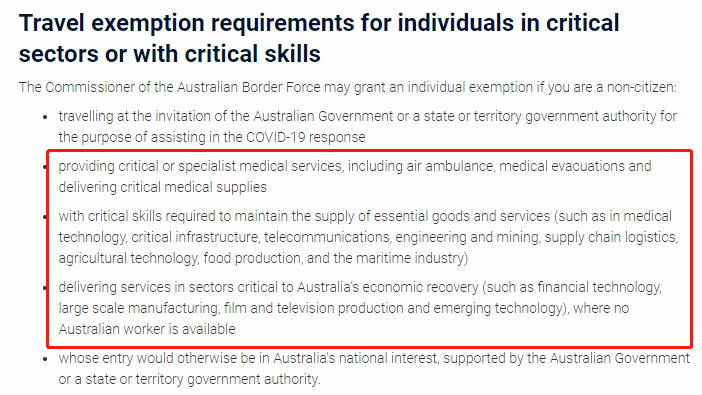This screenshot has width=702, height=395.
Task: Click the "sectors or with critical skills" heading line
Action: pos(170,54)
